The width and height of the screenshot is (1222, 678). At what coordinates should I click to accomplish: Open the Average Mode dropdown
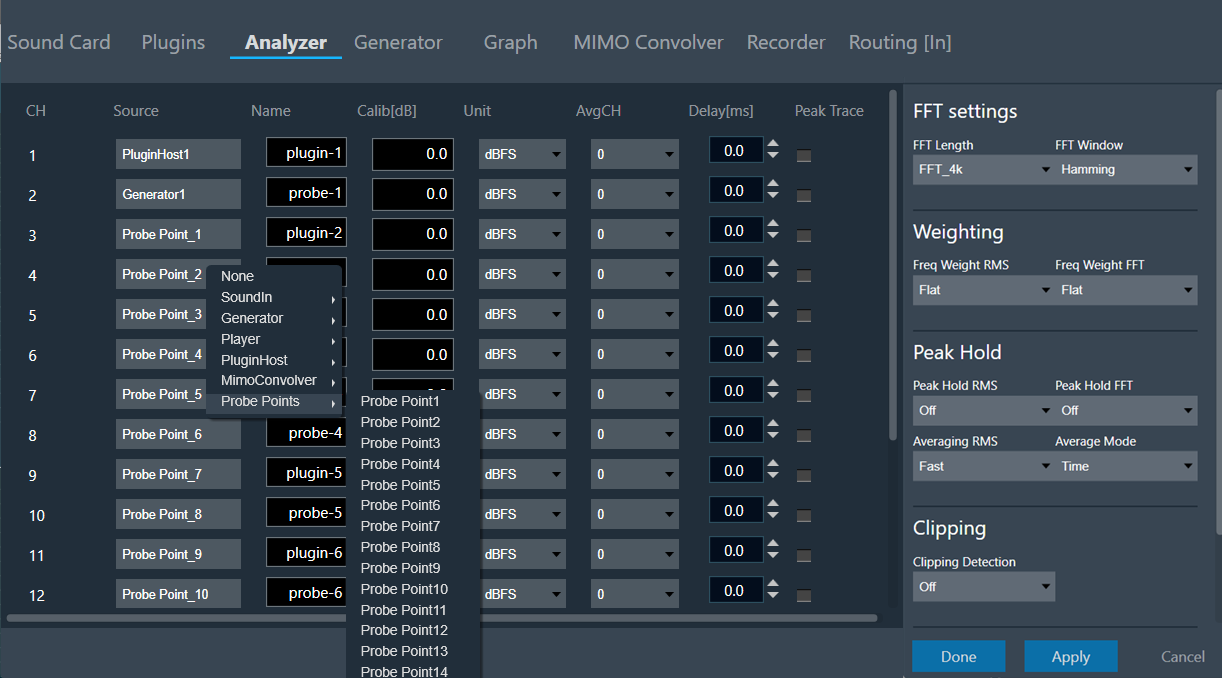point(1126,466)
